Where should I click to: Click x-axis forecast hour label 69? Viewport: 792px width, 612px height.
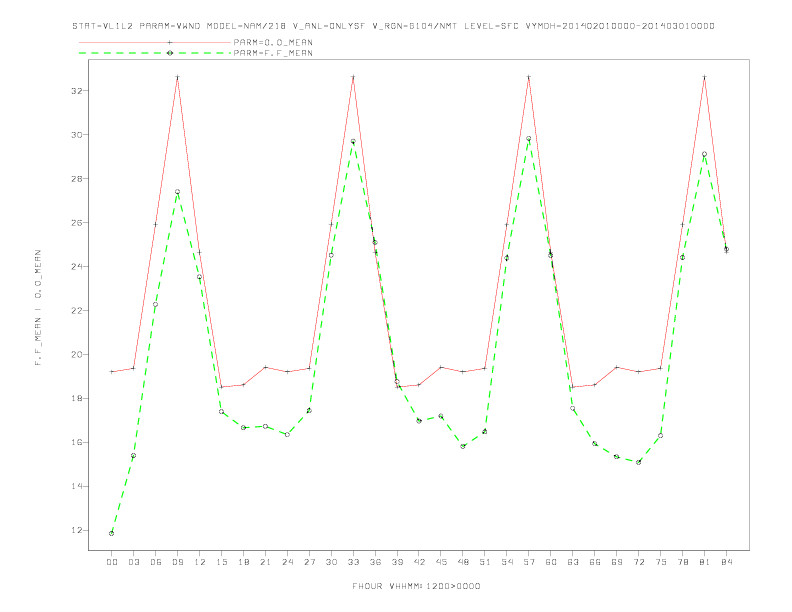617,562
